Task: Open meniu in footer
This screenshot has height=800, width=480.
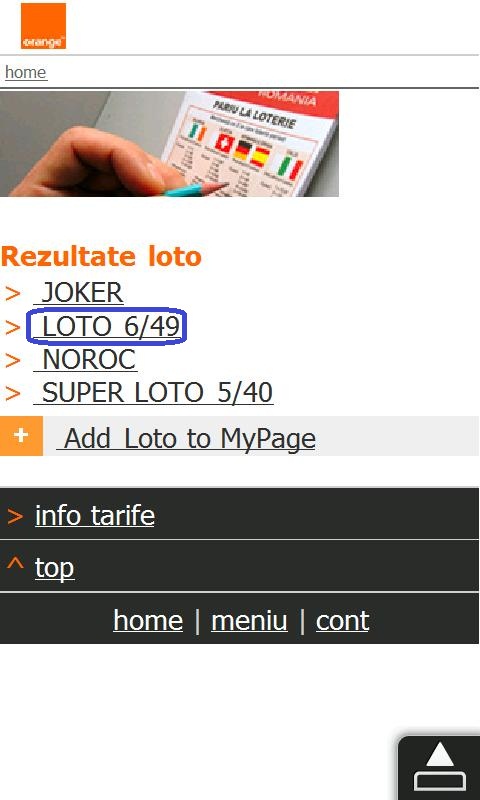Action: [x=249, y=620]
